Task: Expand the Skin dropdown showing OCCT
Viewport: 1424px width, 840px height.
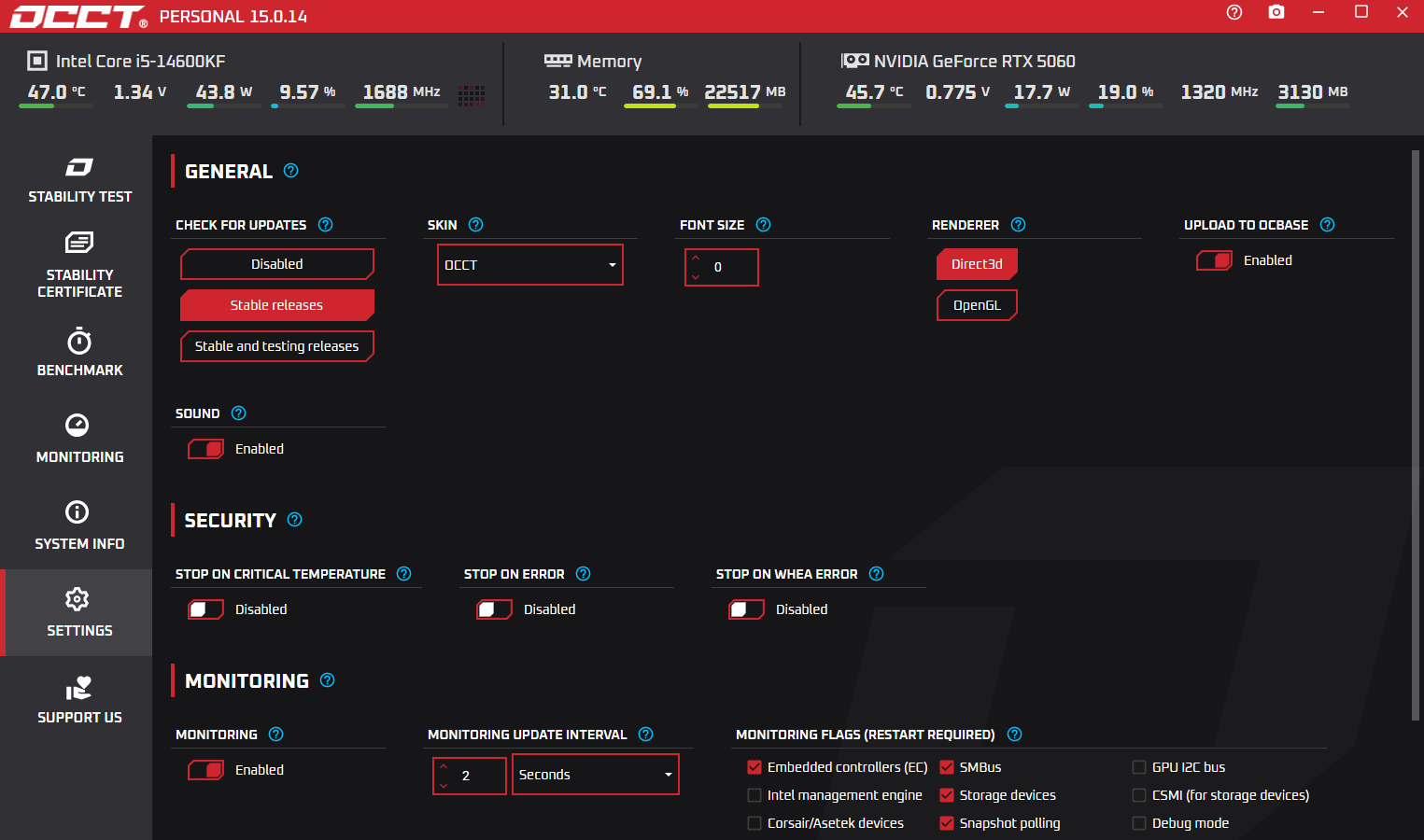Action: click(529, 265)
